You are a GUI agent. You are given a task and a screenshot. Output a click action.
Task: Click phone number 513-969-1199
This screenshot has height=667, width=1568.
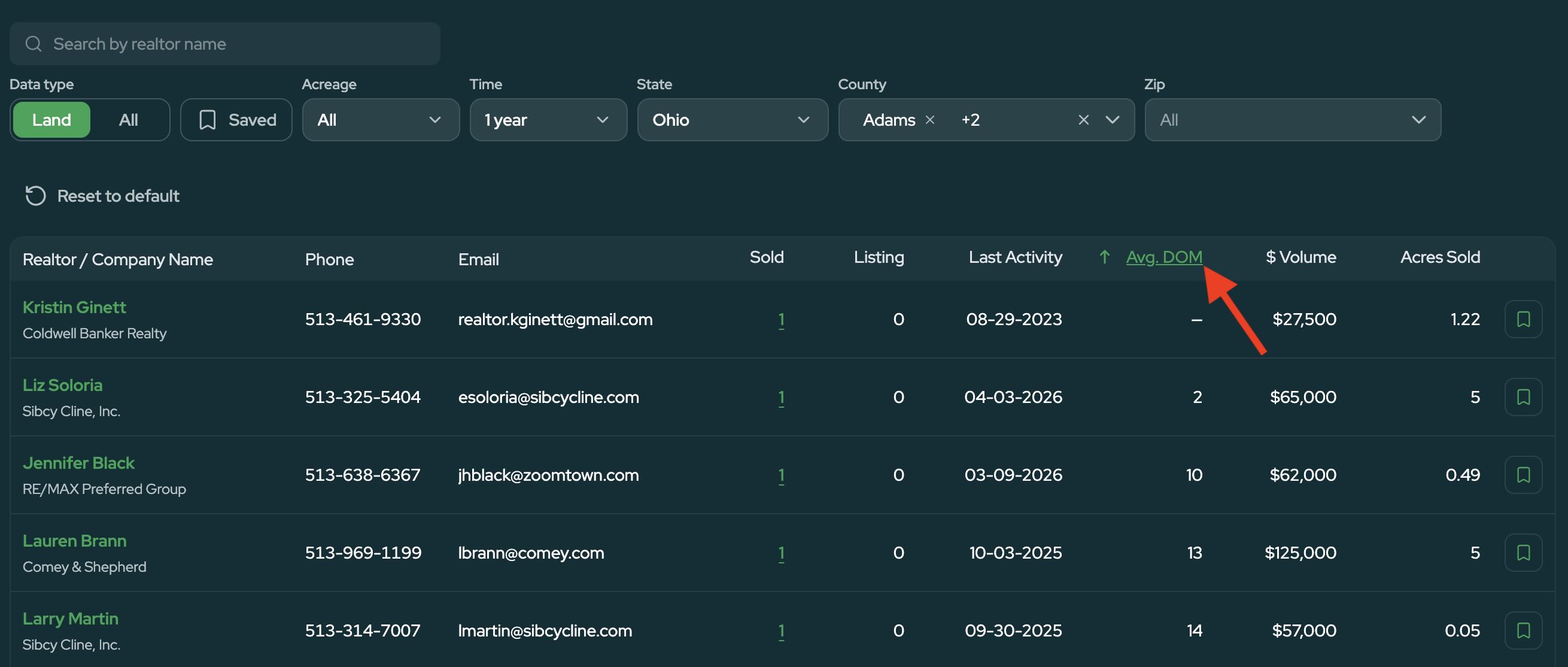(x=363, y=553)
